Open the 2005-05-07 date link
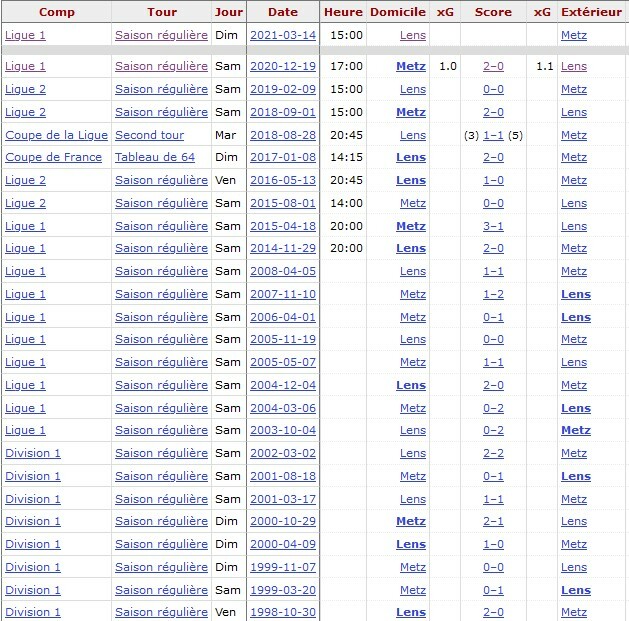The width and height of the screenshot is (629, 621). pyautogui.click(x=283, y=362)
